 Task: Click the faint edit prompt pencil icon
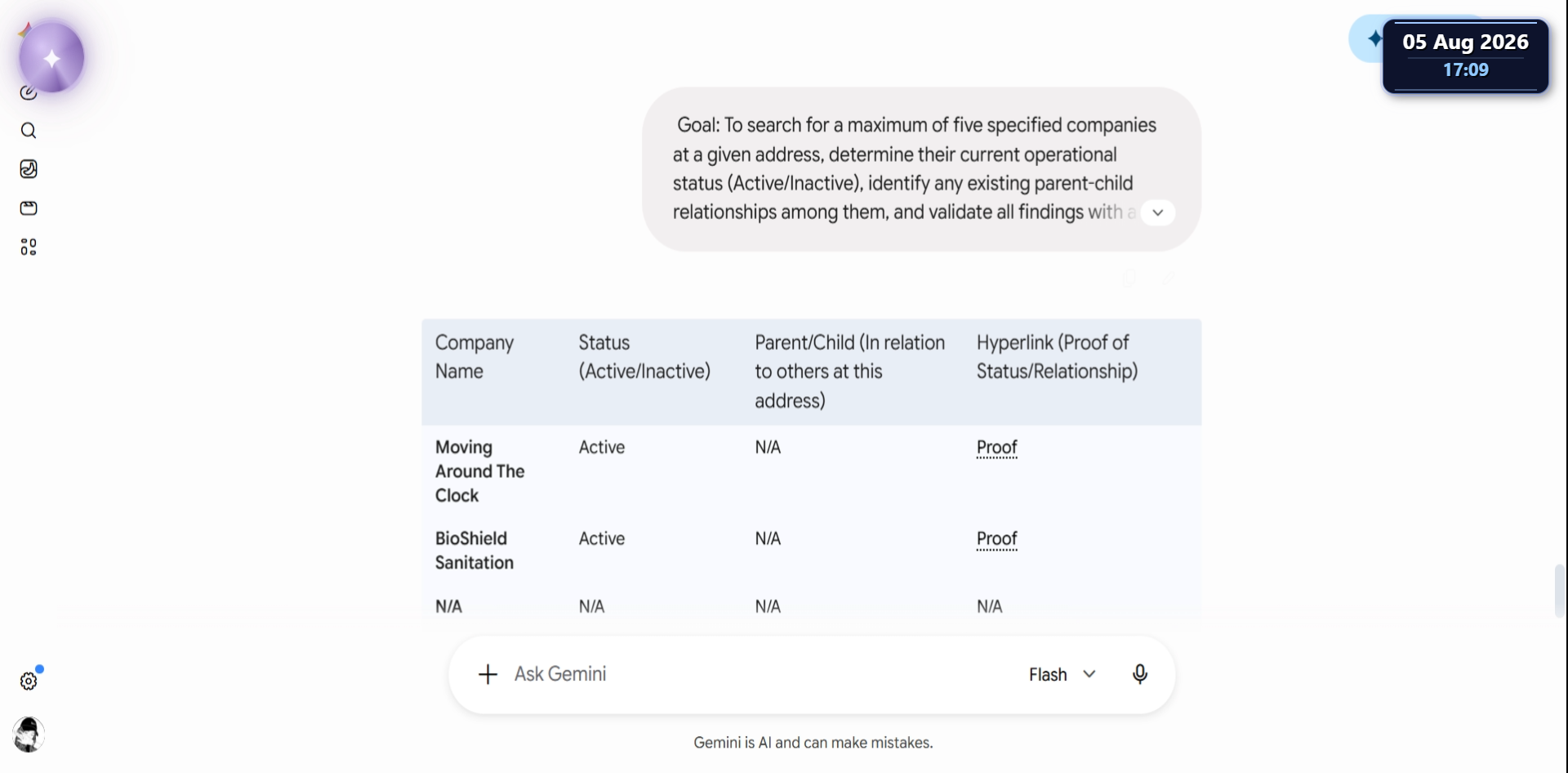1169,279
